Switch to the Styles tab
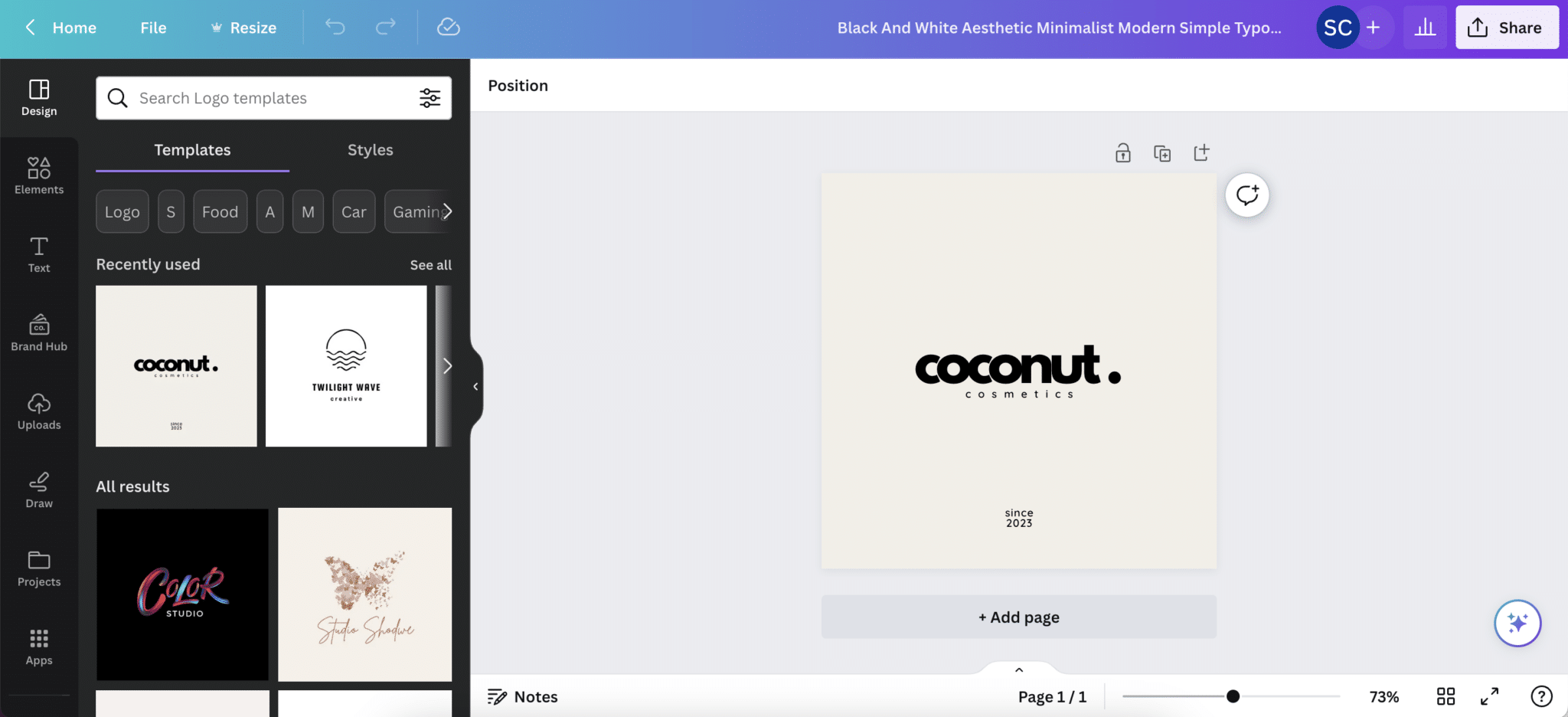1568x717 pixels. (x=370, y=149)
